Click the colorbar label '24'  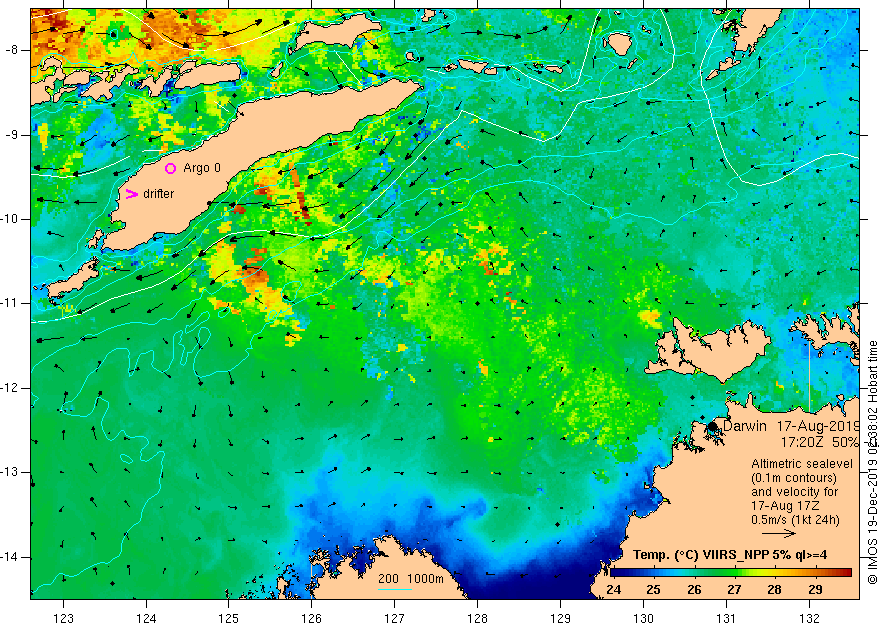(x=613, y=590)
